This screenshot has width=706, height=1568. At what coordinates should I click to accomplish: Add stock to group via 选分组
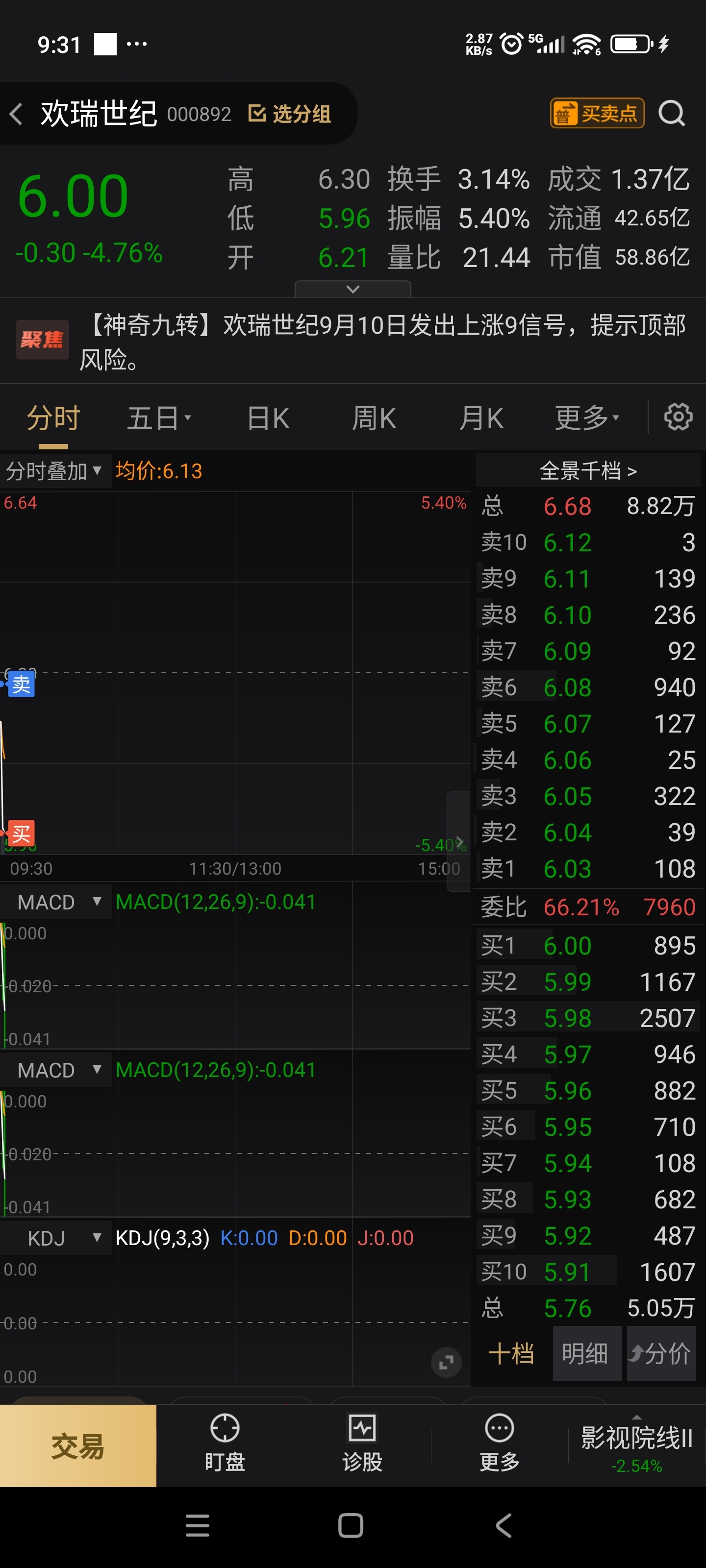pos(290,114)
